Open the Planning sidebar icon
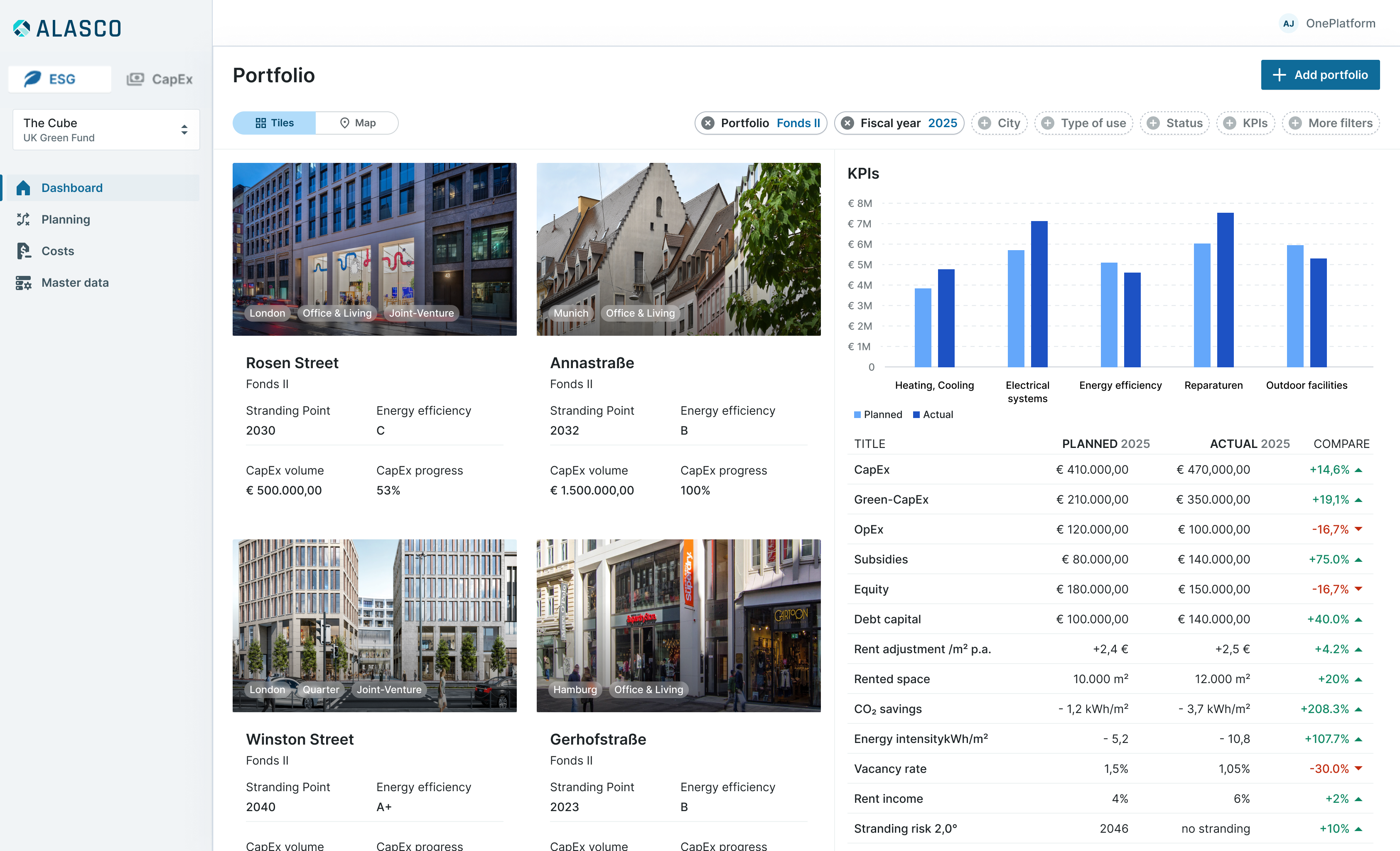Viewport: 1400px width, 851px height. pos(23,219)
